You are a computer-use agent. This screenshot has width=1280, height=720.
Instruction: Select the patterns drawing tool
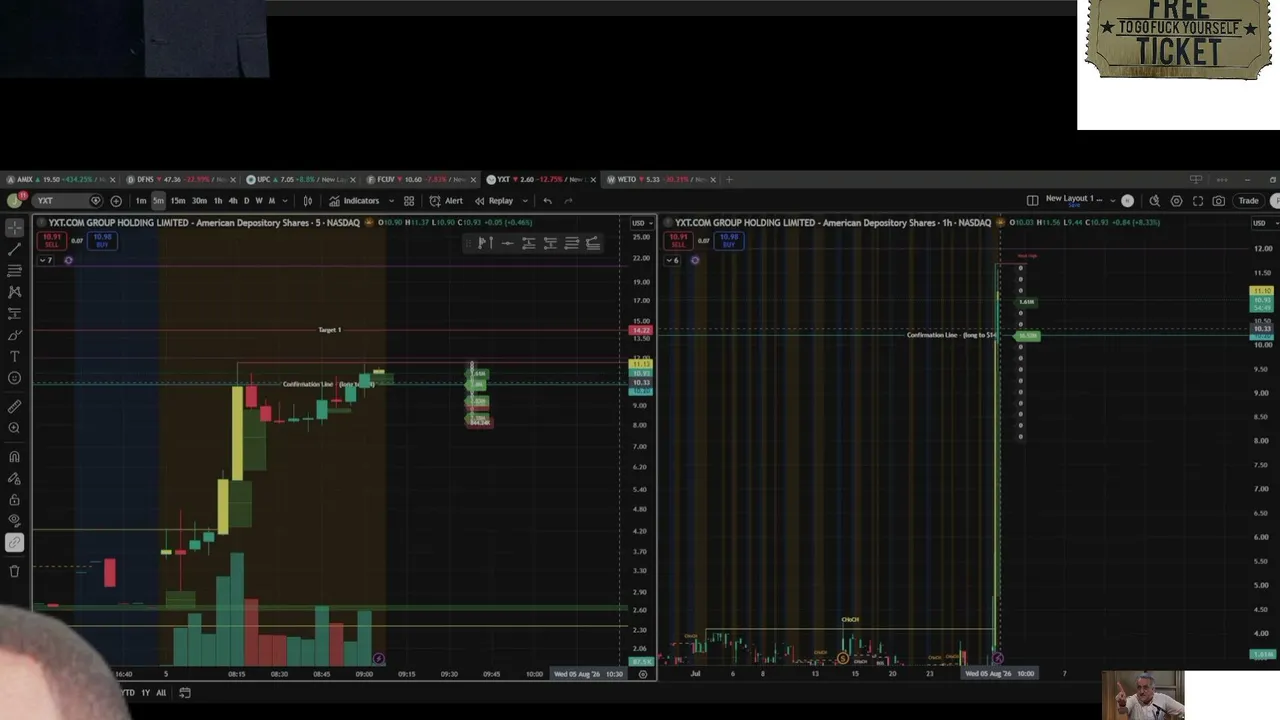[x=14, y=292]
